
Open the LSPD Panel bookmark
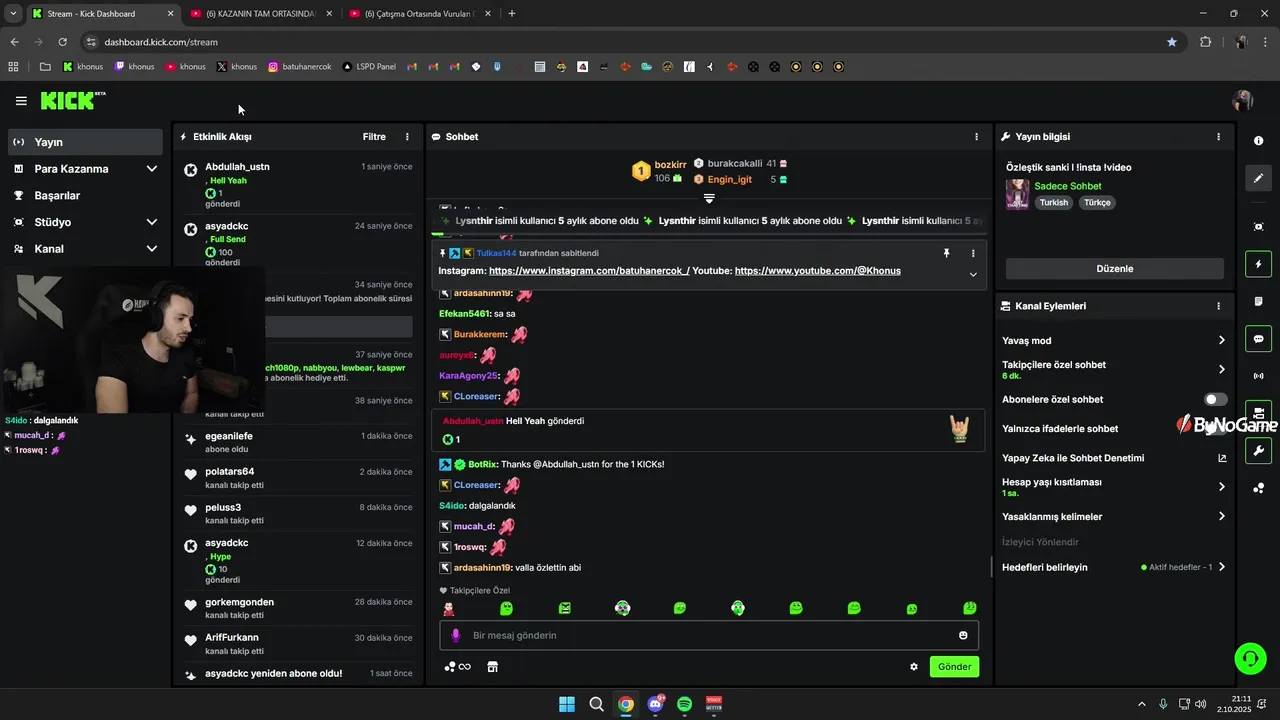tap(369, 67)
